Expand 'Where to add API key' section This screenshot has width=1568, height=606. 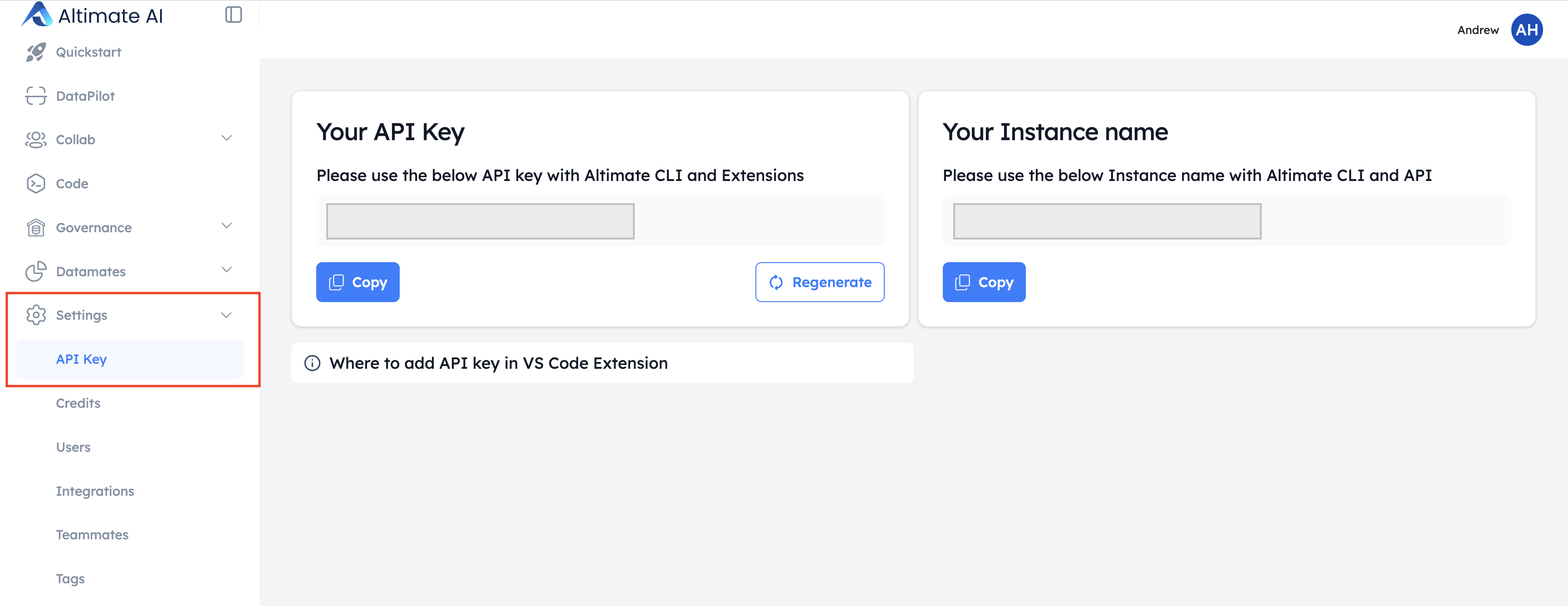(x=602, y=363)
